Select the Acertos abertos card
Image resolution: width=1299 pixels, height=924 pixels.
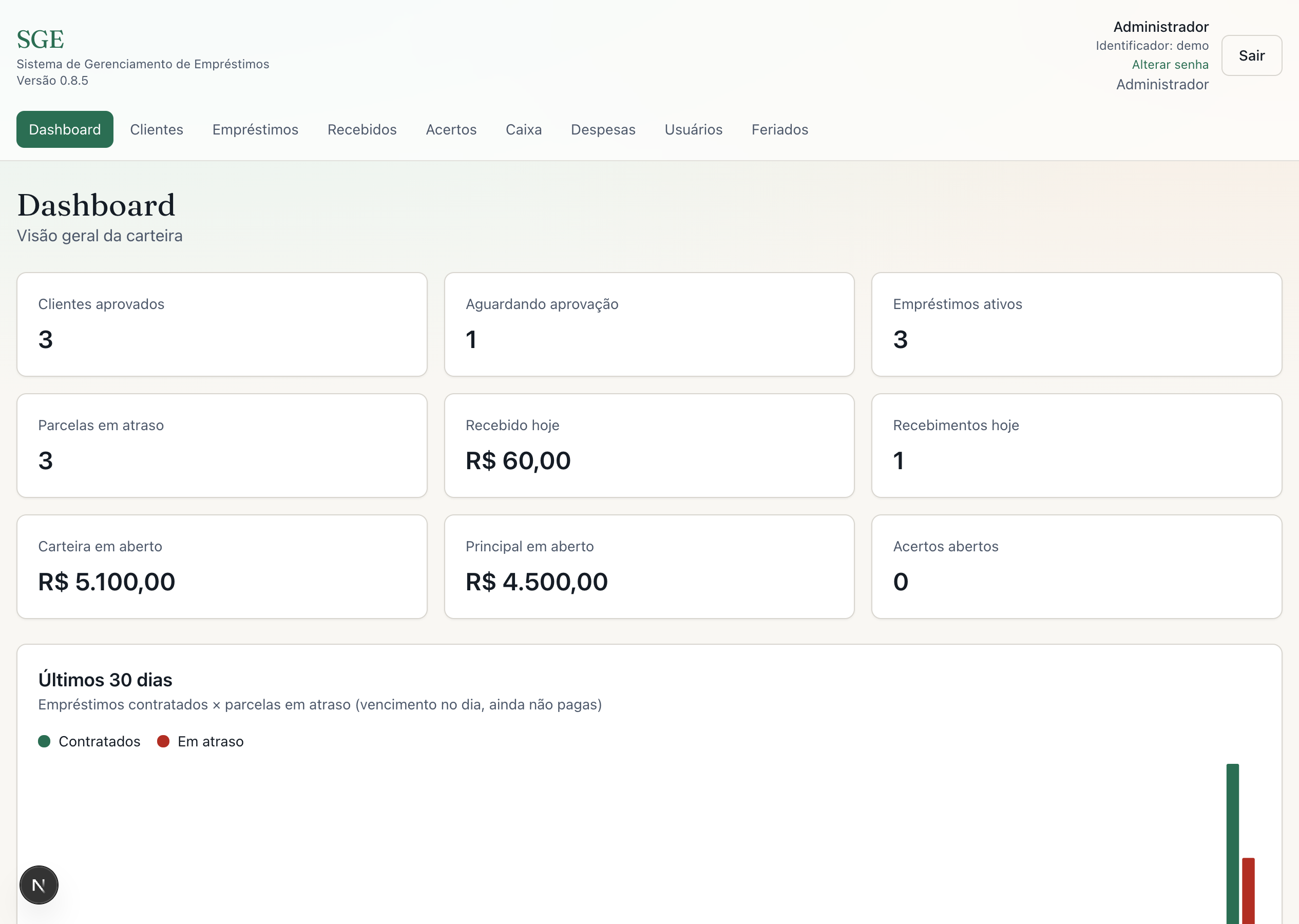click(x=1077, y=567)
